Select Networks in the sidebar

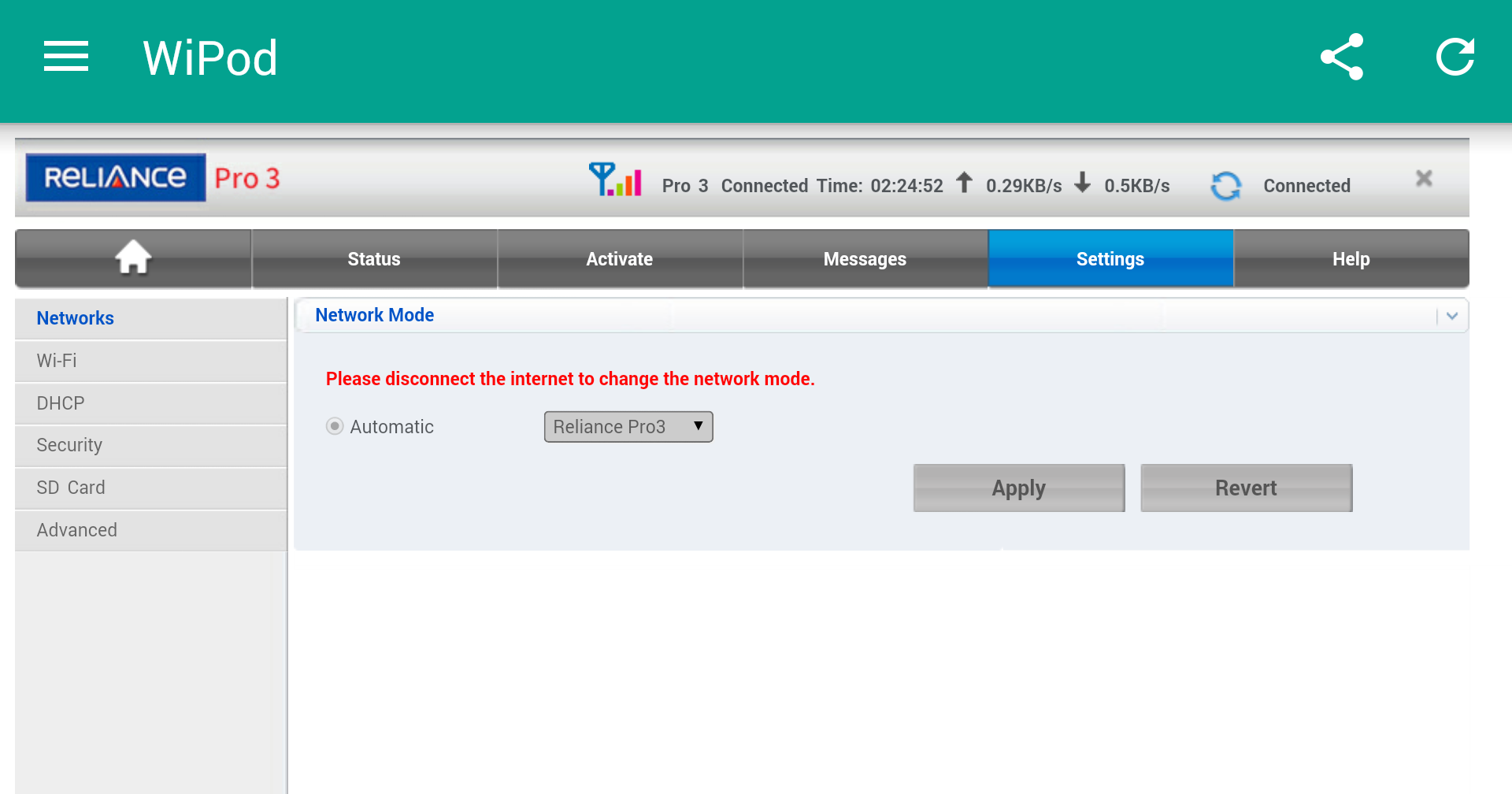[150, 318]
